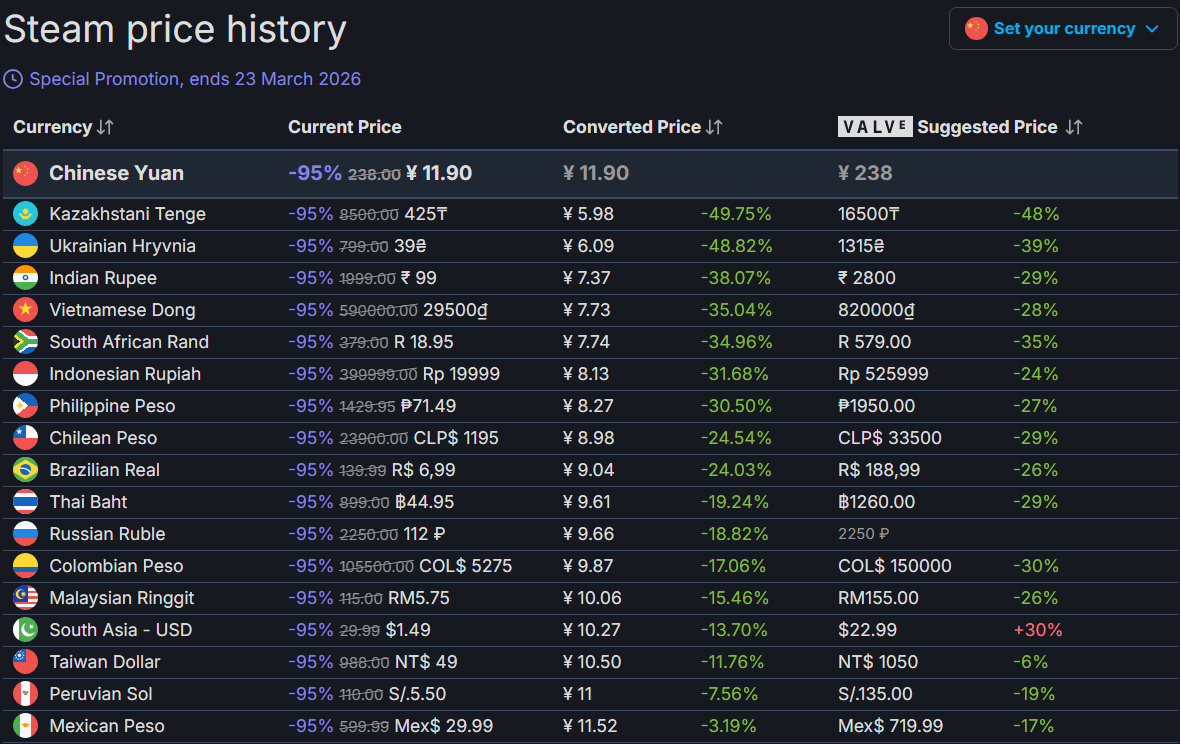This screenshot has height=744, width=1180.
Task: Click the South Africa flag icon
Action: 25,342
